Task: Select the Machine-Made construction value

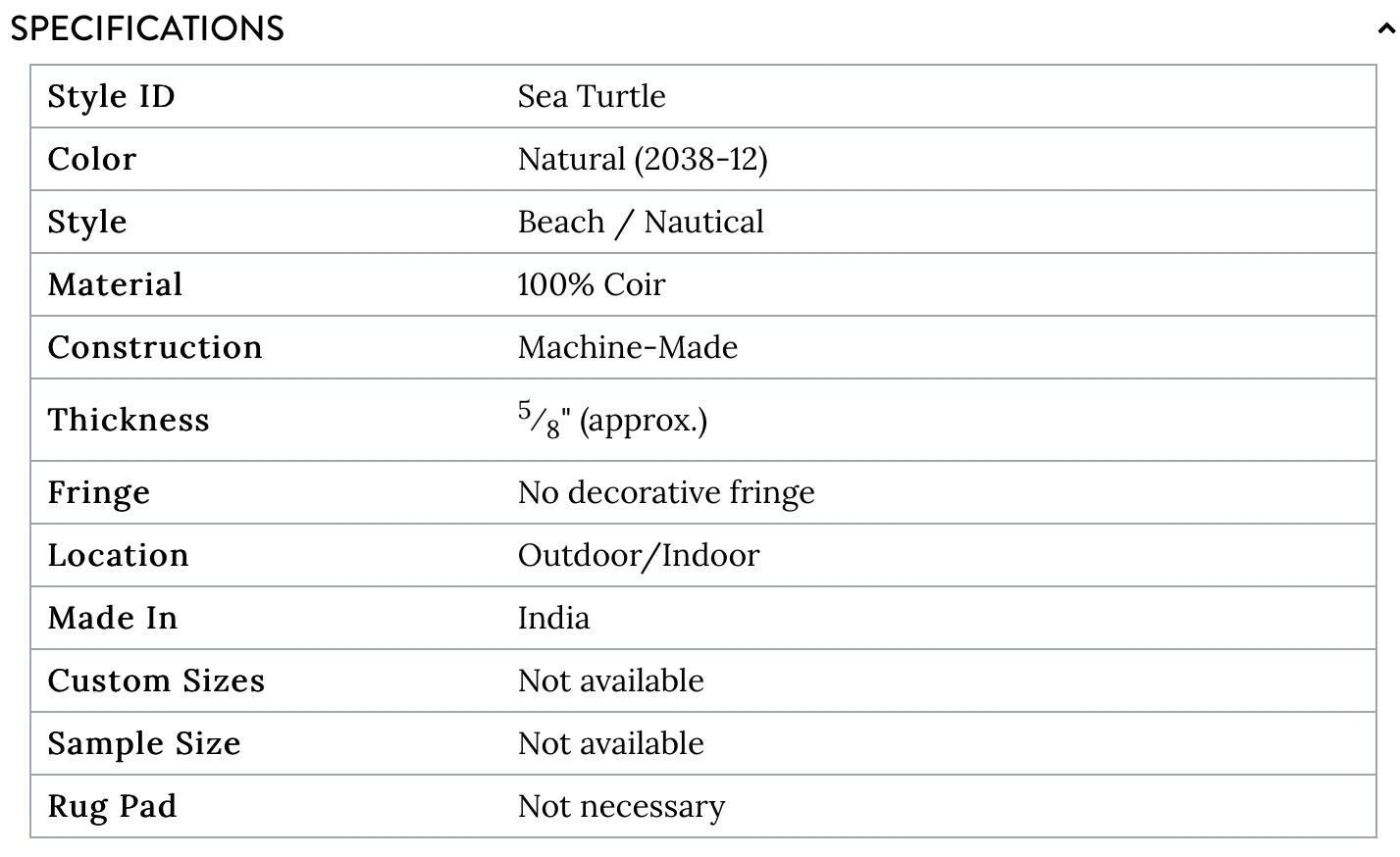Action: (x=628, y=347)
